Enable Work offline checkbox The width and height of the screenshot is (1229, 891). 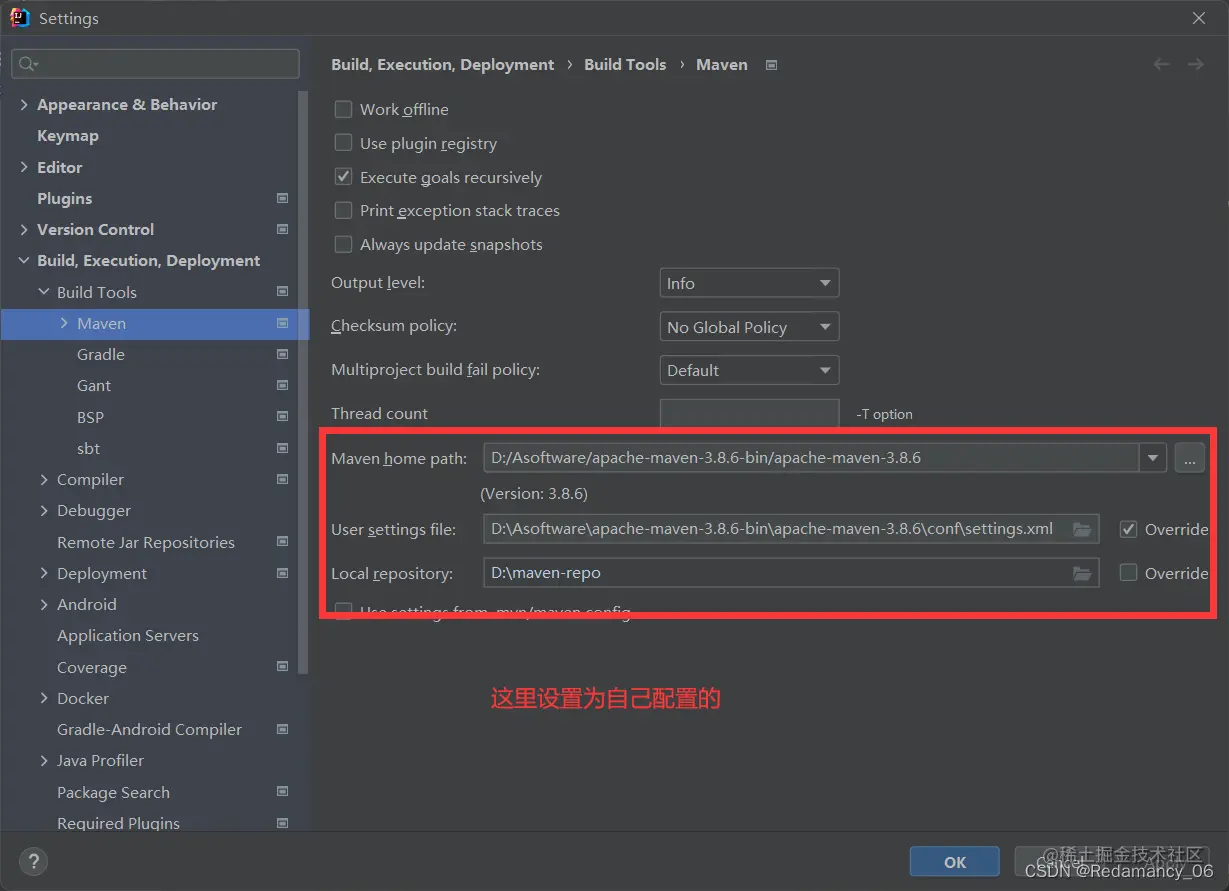pos(343,109)
